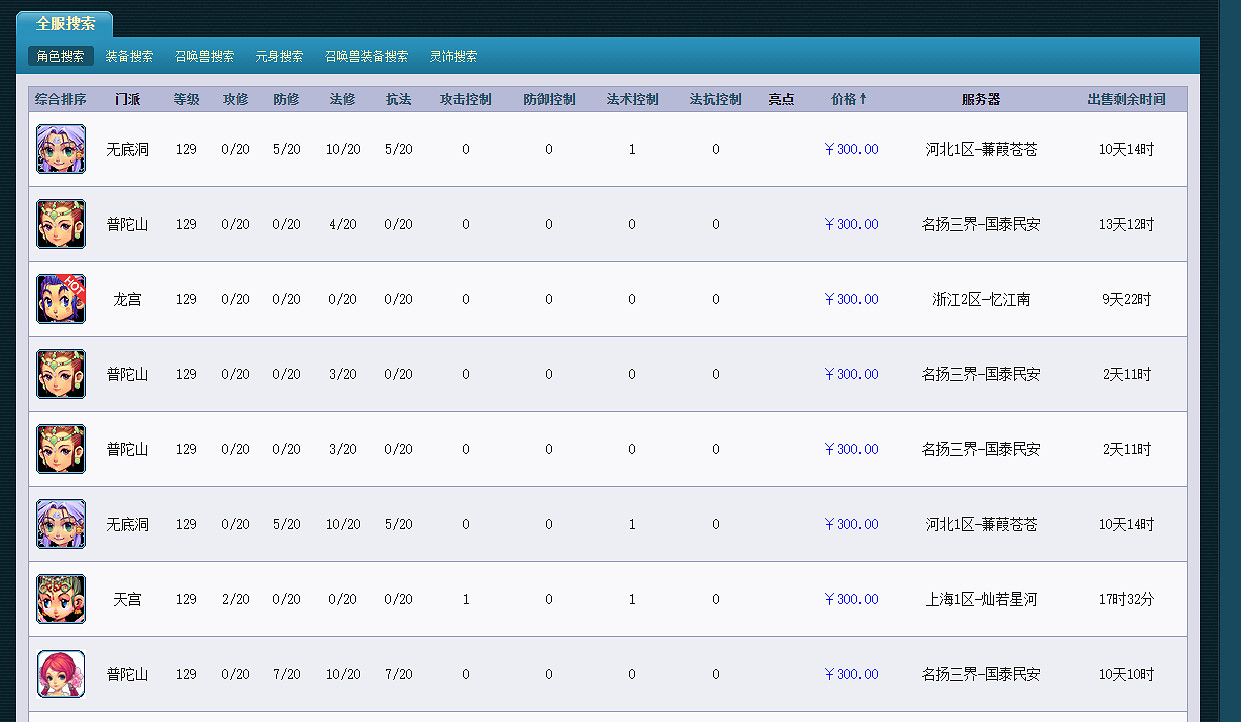
Task: Click the 全服搜索 tab header
Action: [x=65, y=22]
